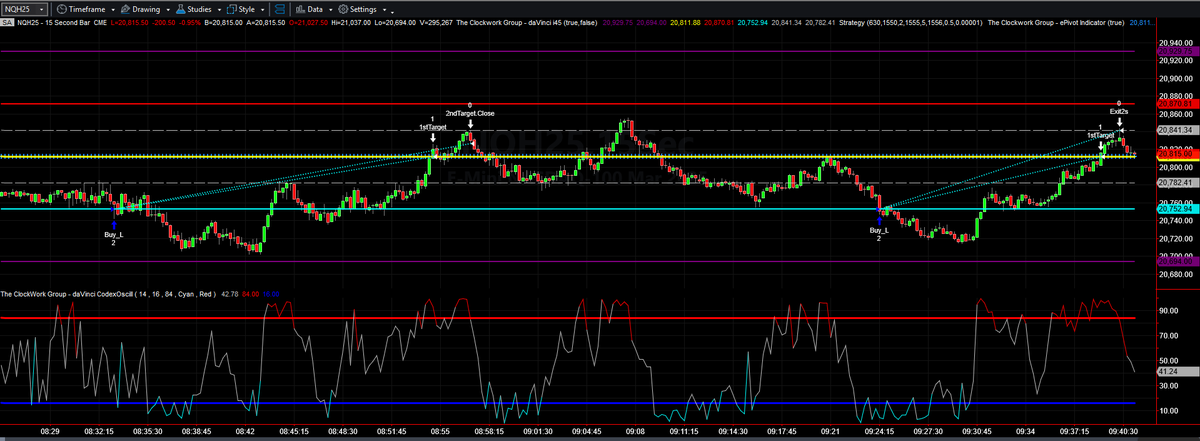
Task: Click the 1stTarget label near 09:37
Action: (x=1101, y=134)
